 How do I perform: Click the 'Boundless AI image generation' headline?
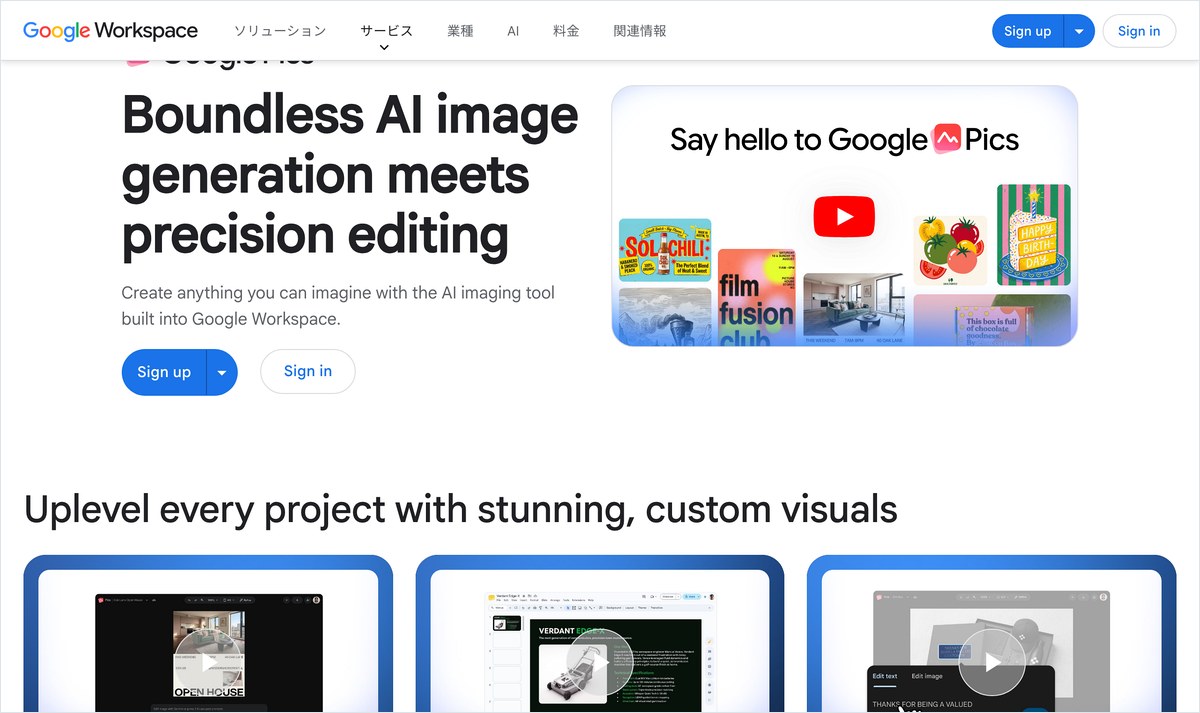point(350,174)
